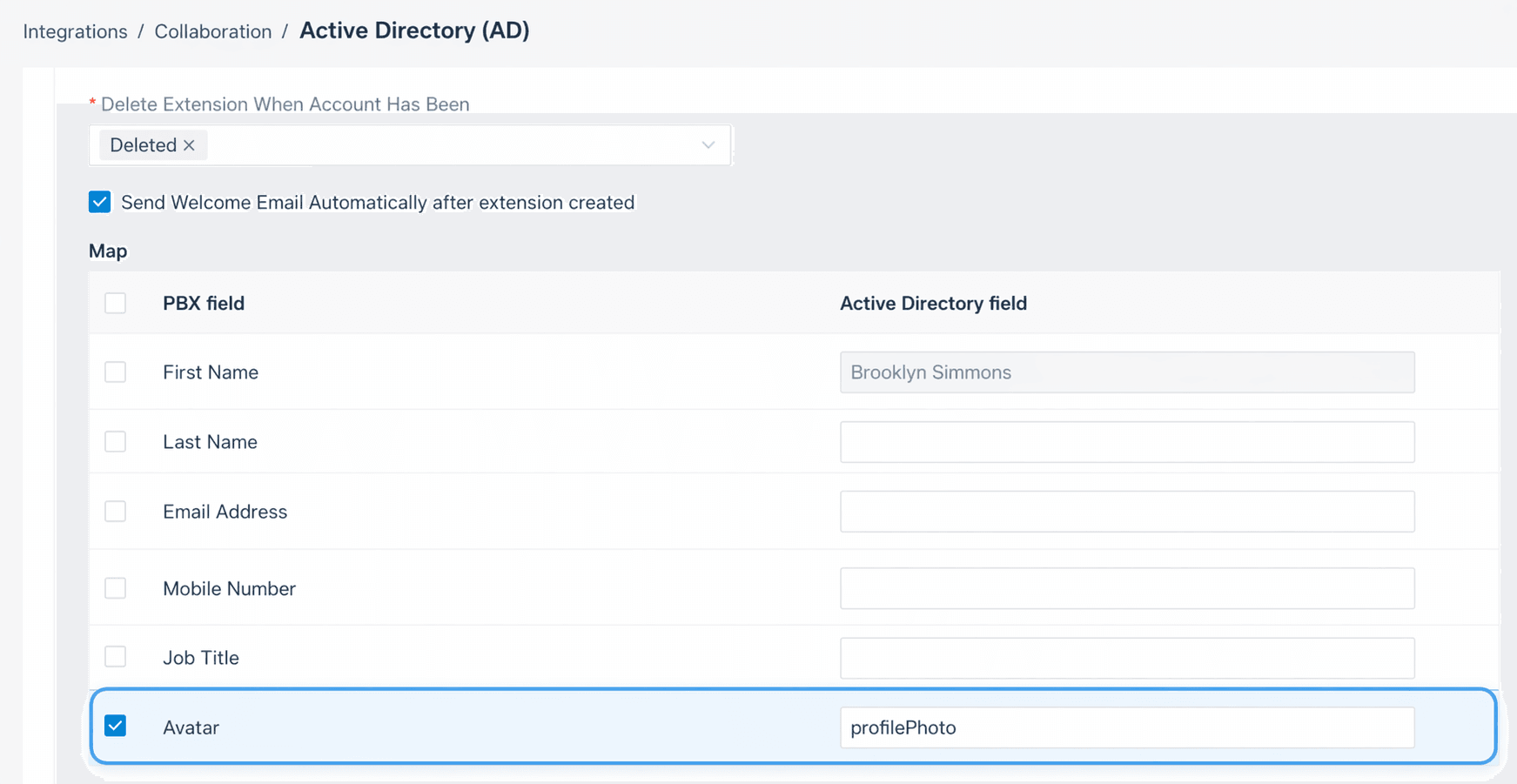Select the Email Address checkbox
Image resolution: width=1517 pixels, height=784 pixels.
point(115,511)
